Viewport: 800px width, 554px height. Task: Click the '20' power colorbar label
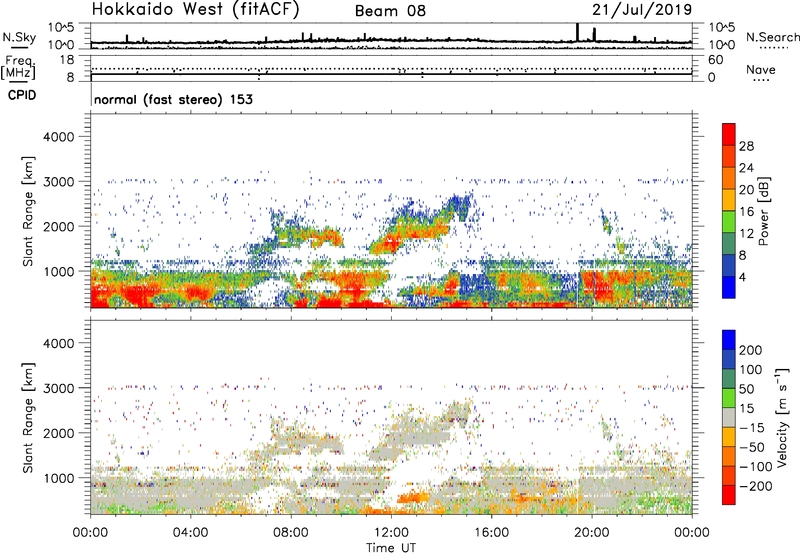746,190
